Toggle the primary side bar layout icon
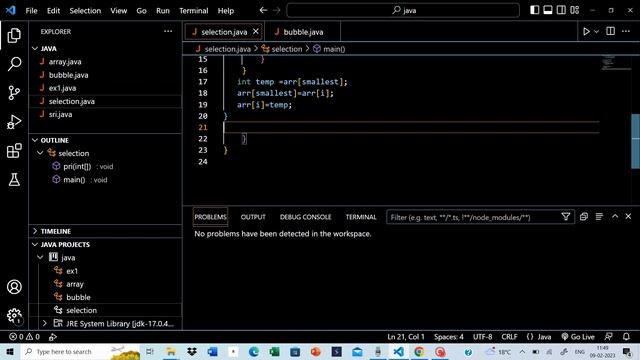The width and height of the screenshot is (640, 360). (x=534, y=10)
